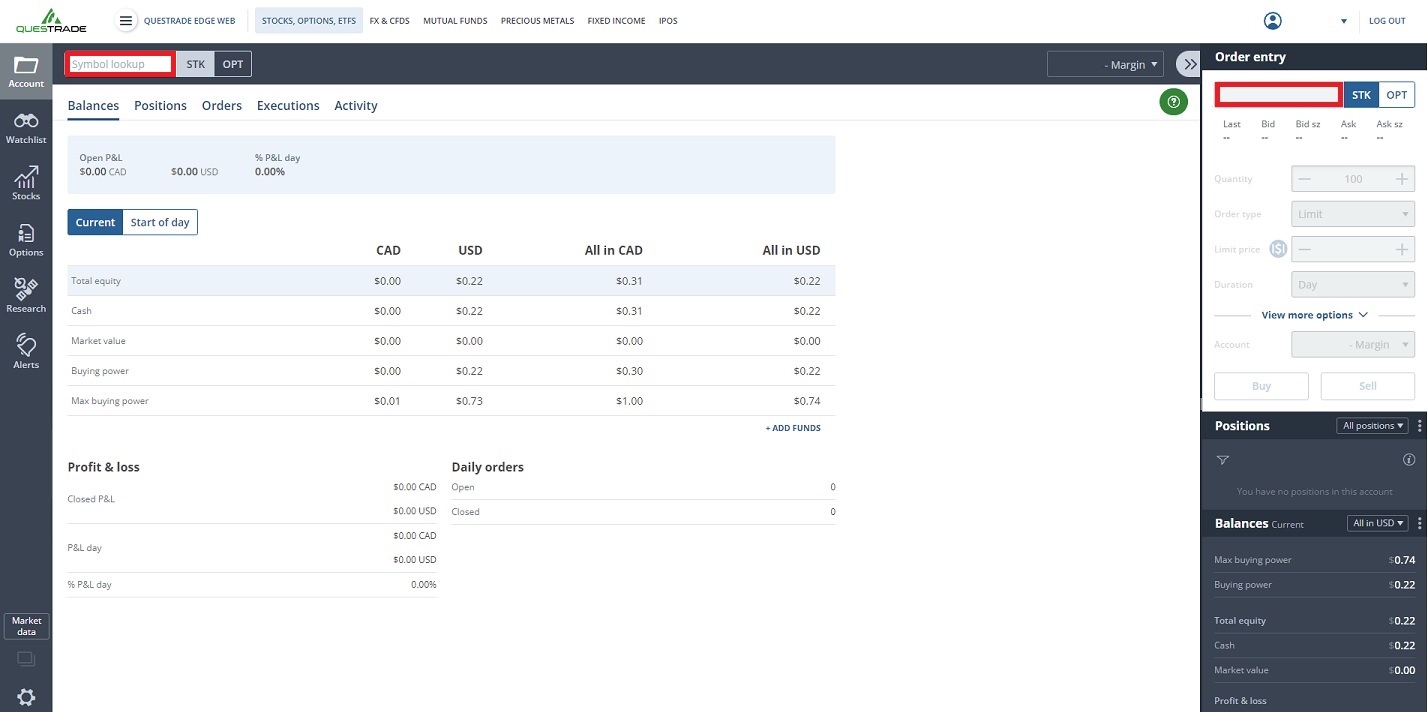The height and width of the screenshot is (712, 1428).
Task: Click the Market data button
Action: pyautogui.click(x=26, y=627)
